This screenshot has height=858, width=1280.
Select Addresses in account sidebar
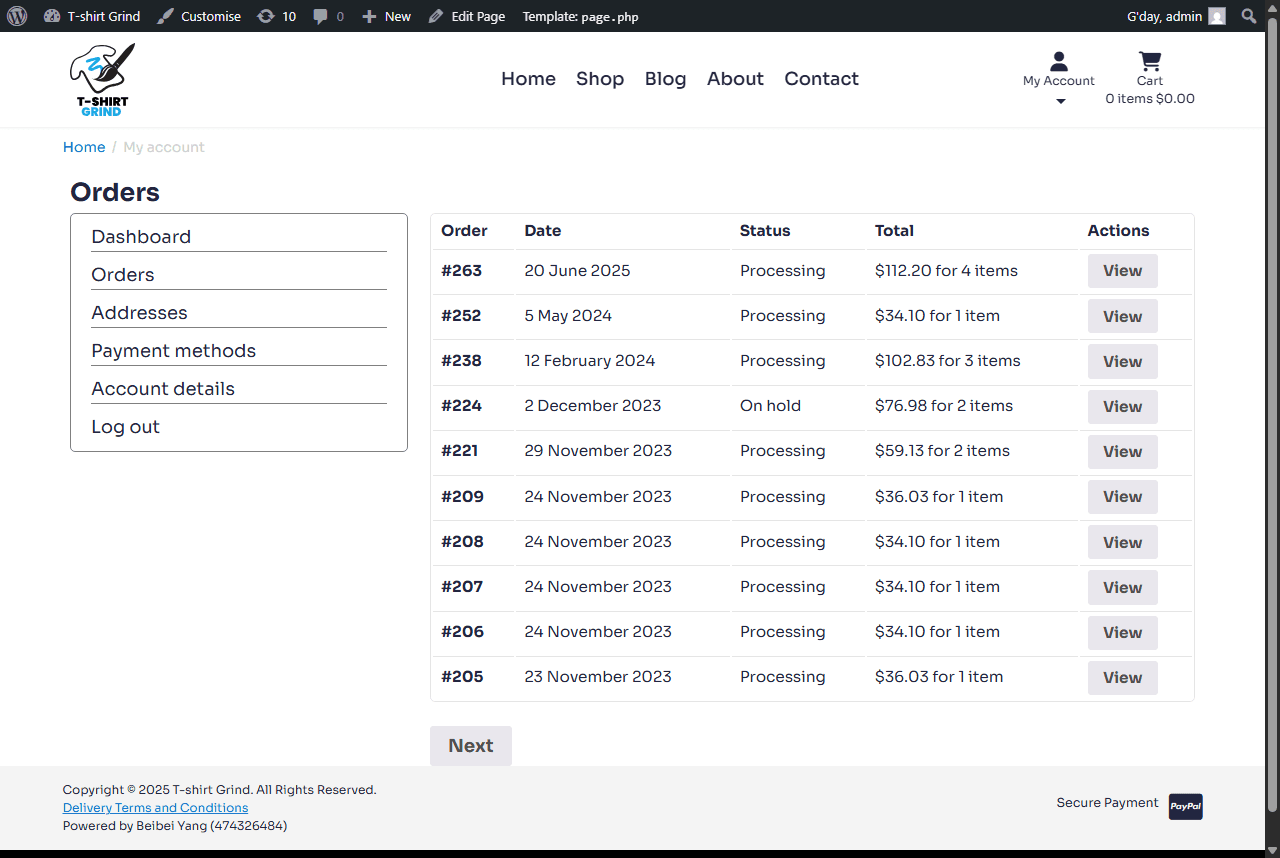(139, 313)
